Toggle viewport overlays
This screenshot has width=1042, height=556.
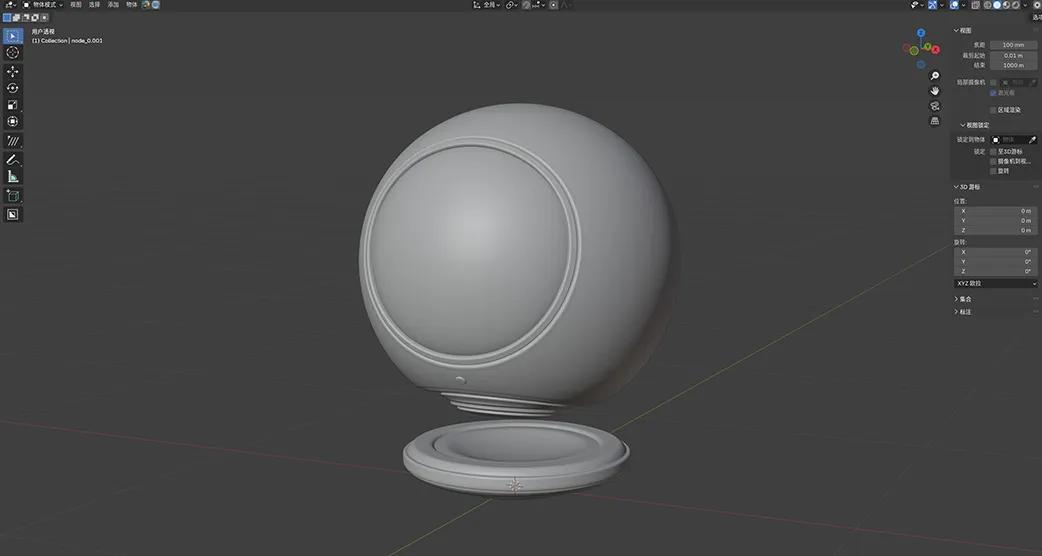tap(954, 5)
